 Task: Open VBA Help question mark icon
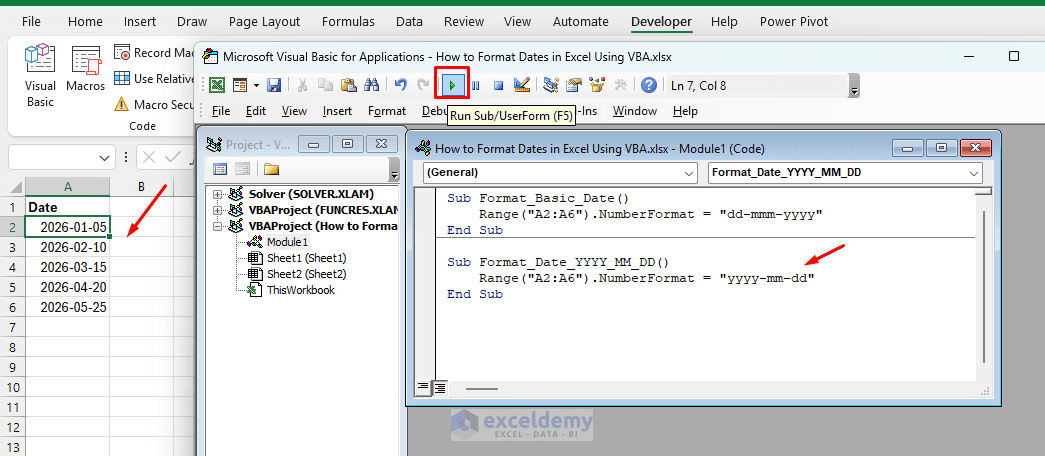648,85
